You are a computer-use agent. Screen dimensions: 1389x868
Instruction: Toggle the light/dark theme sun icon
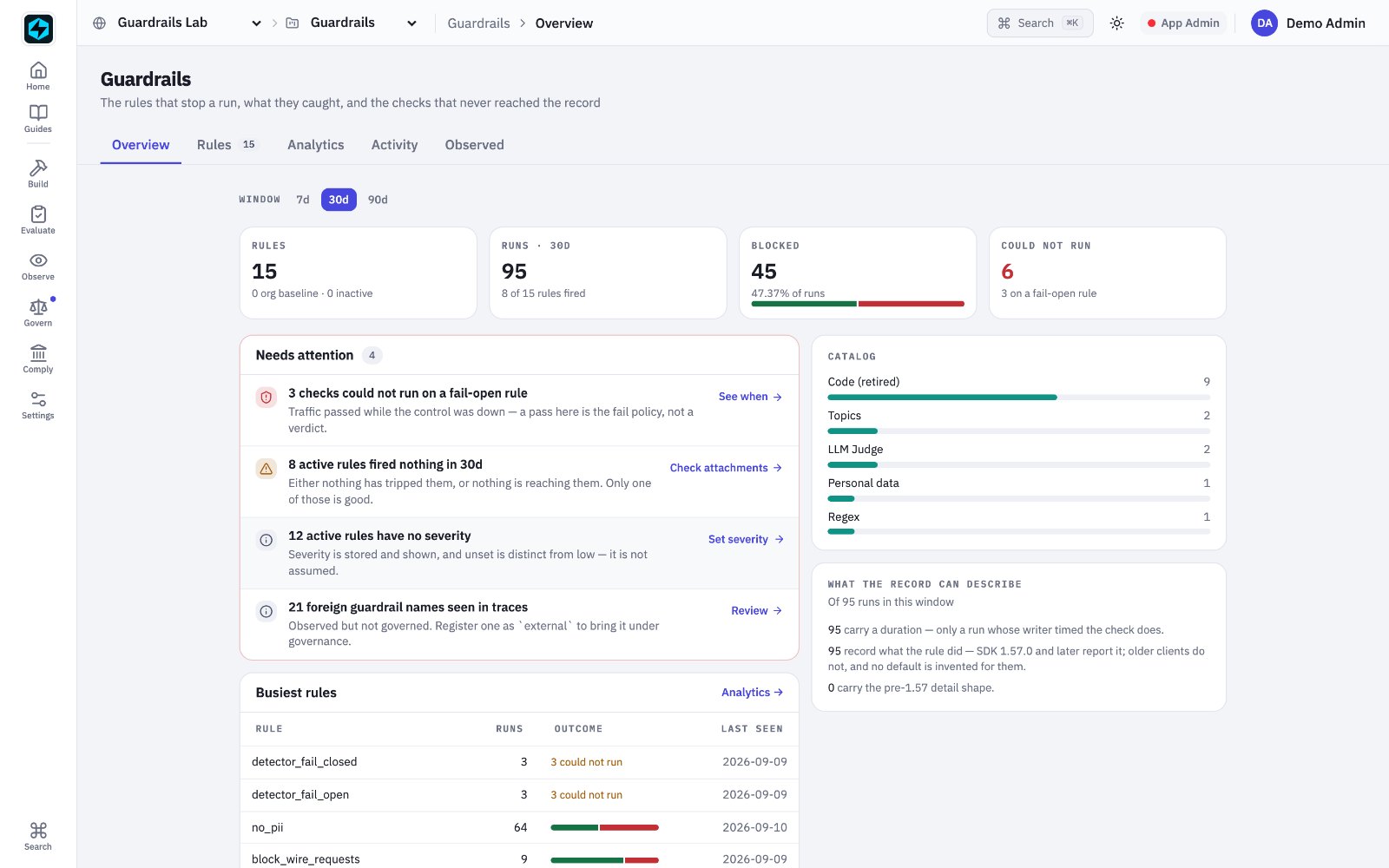click(1116, 23)
